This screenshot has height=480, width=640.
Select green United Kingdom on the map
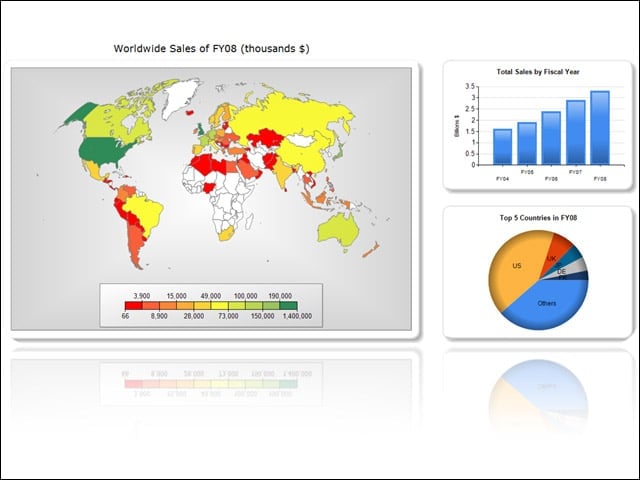coord(200,130)
